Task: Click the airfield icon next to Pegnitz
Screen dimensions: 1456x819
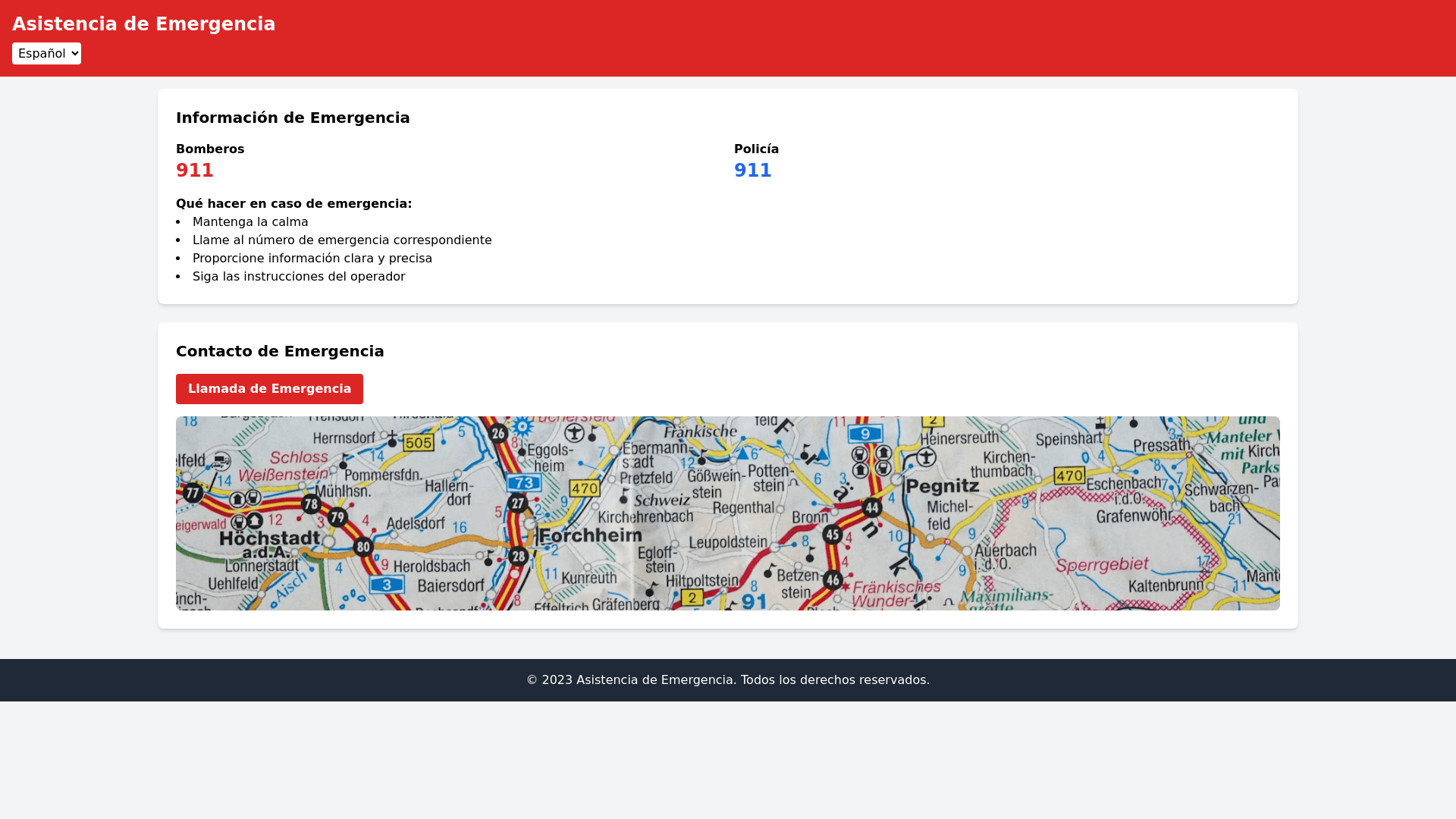Action: pyautogui.click(x=926, y=457)
